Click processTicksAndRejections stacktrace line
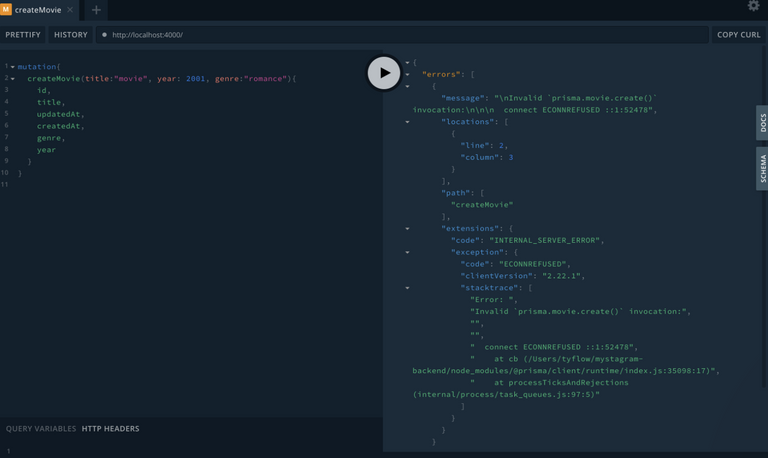The width and height of the screenshot is (768, 458). point(521,388)
